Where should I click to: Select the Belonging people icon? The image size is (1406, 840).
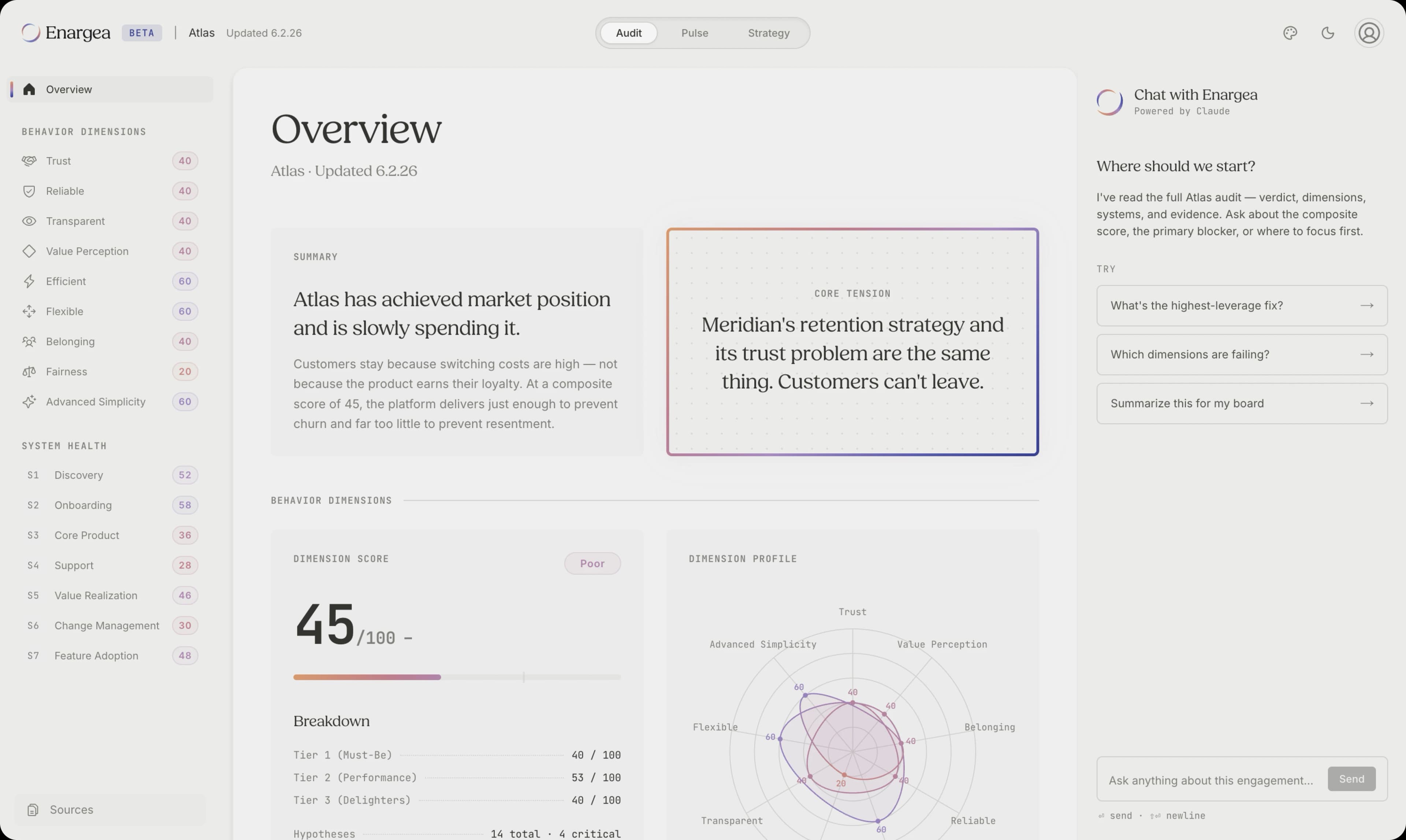(29, 341)
